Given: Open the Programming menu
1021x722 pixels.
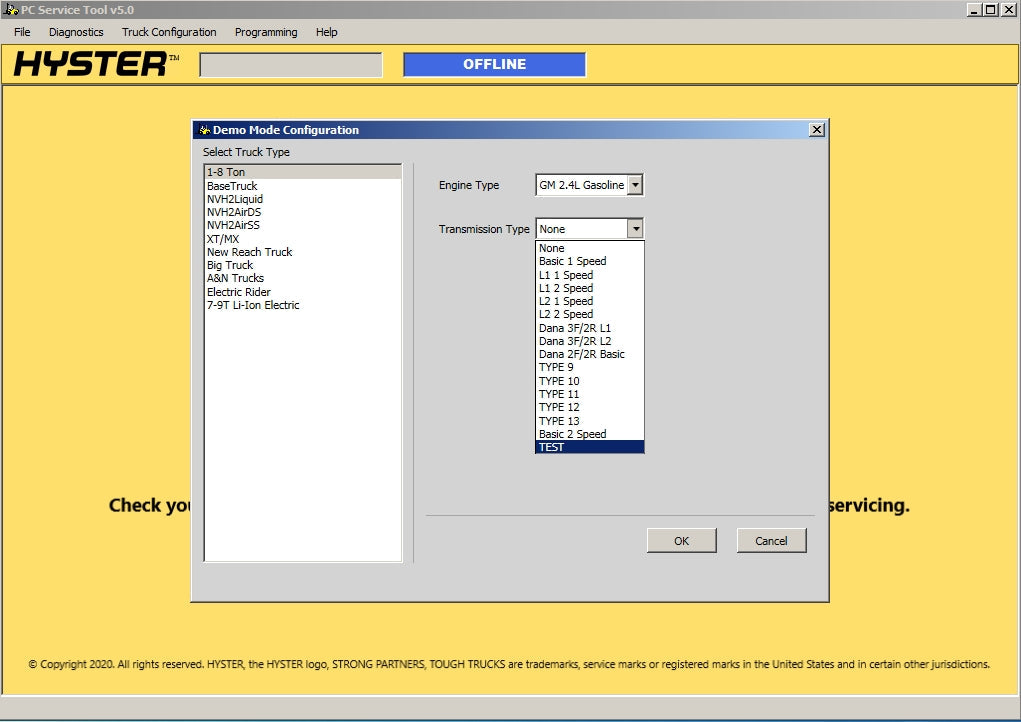Looking at the screenshot, I should [266, 32].
